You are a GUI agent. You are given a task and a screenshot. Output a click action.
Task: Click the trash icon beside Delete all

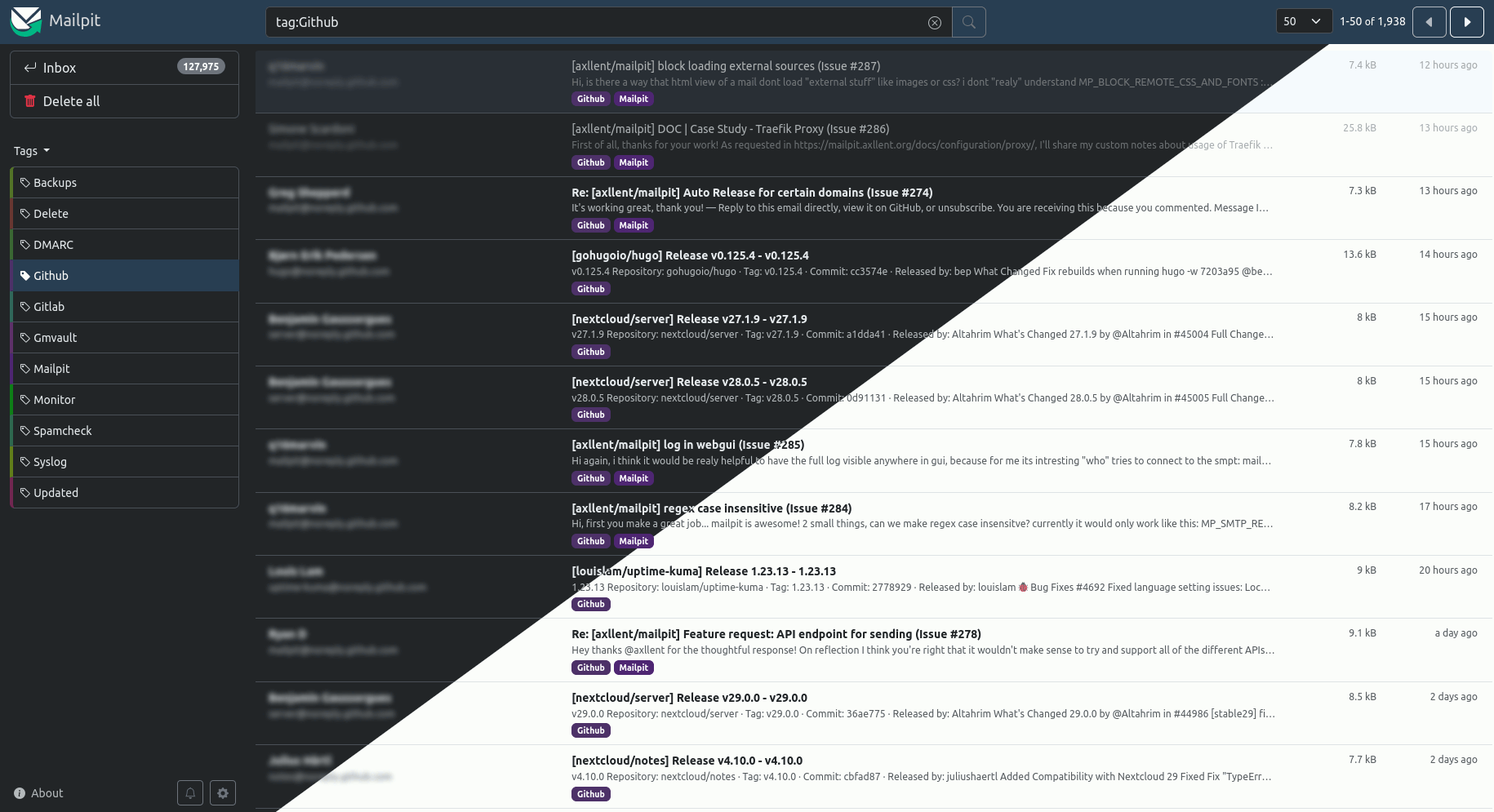click(x=30, y=101)
